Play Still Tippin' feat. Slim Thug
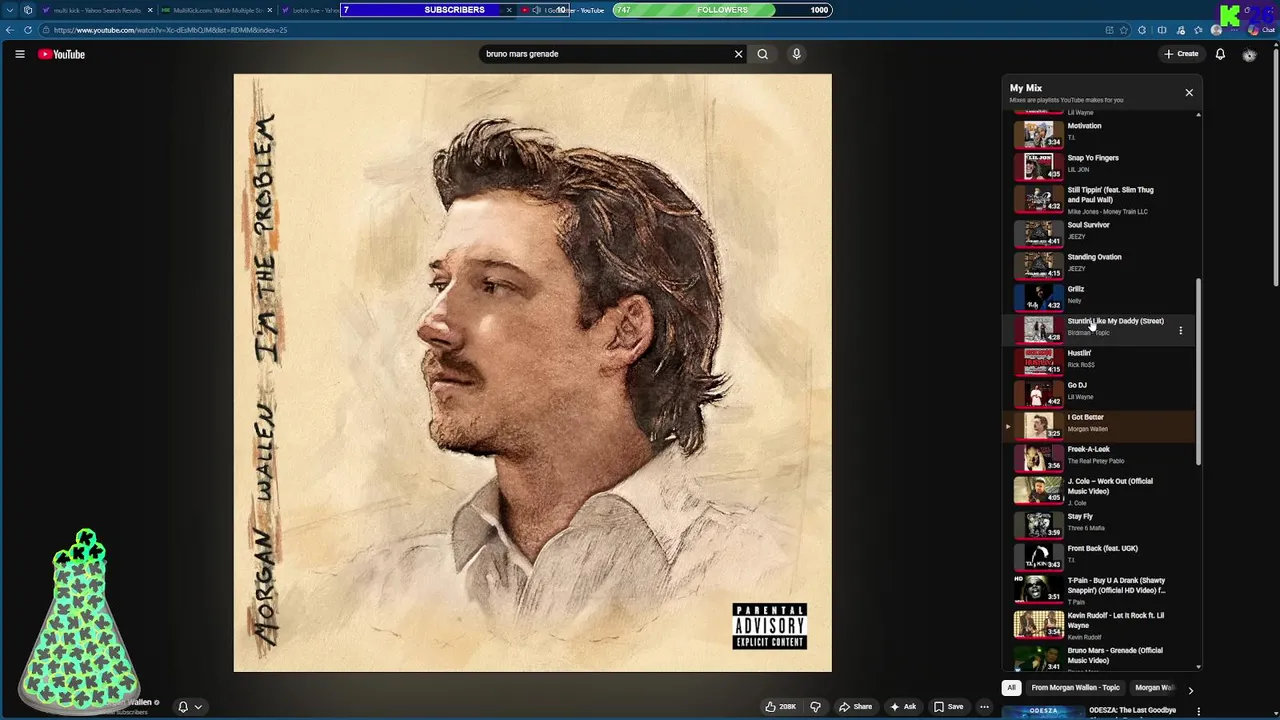 coord(1100,200)
